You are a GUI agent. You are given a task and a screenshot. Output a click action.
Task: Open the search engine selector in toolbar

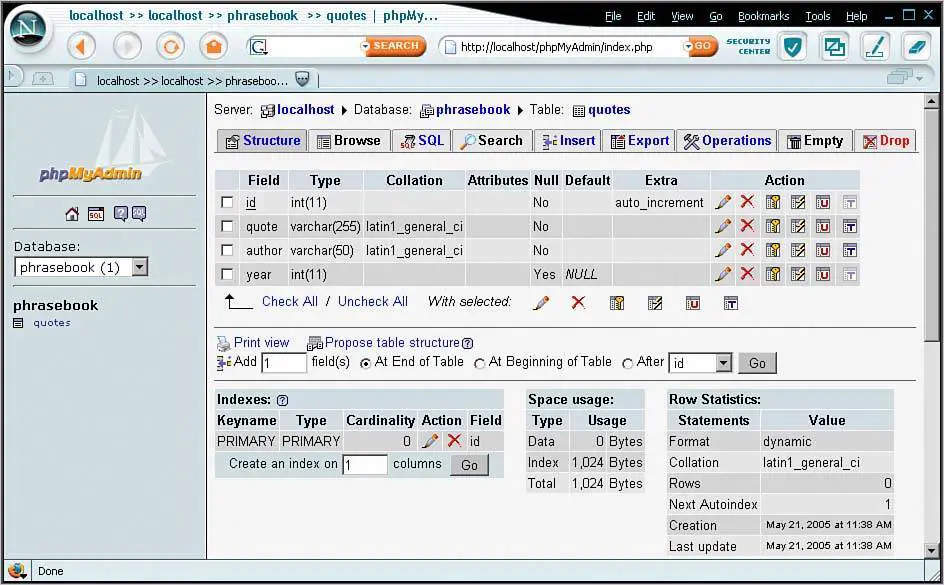pos(259,46)
